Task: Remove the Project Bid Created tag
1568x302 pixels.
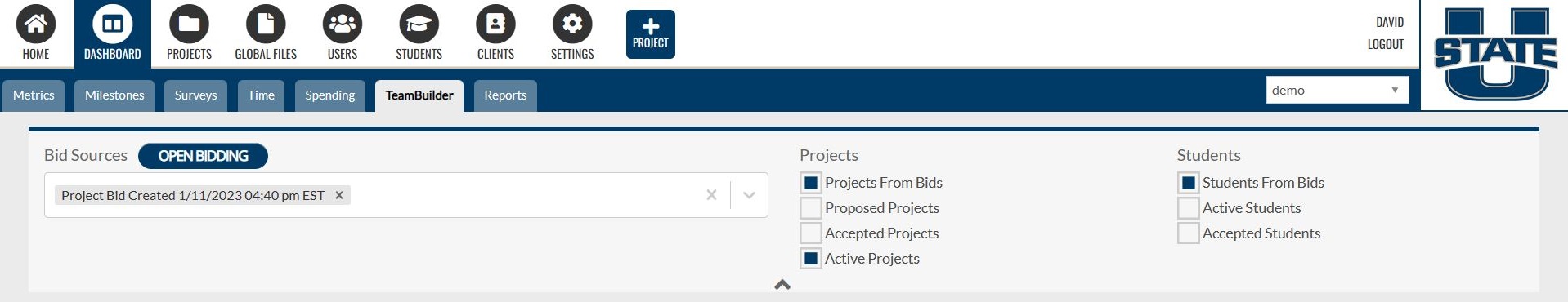Action: click(x=339, y=195)
